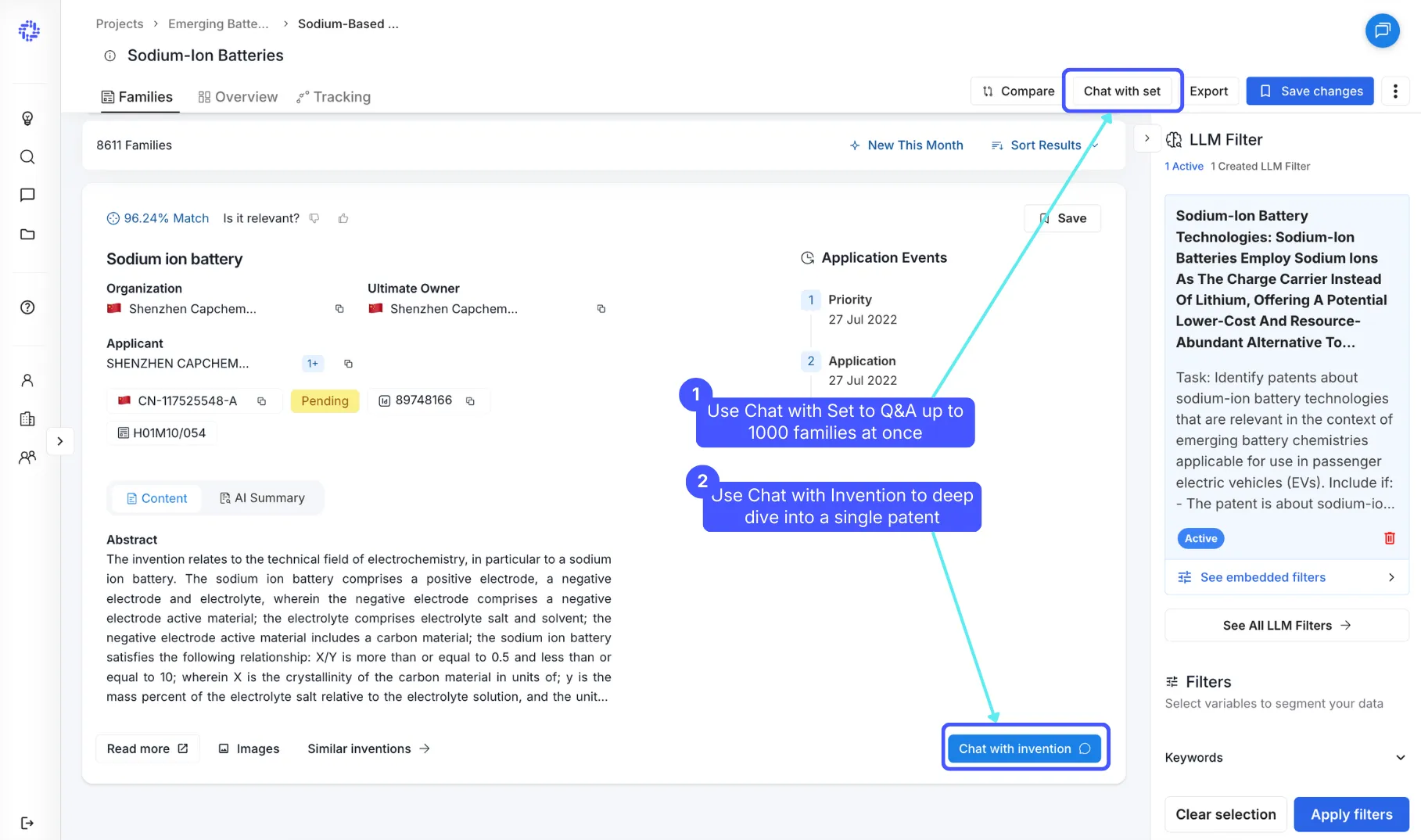
Task: Select the AI Summary tab
Action: pyautogui.click(x=263, y=498)
